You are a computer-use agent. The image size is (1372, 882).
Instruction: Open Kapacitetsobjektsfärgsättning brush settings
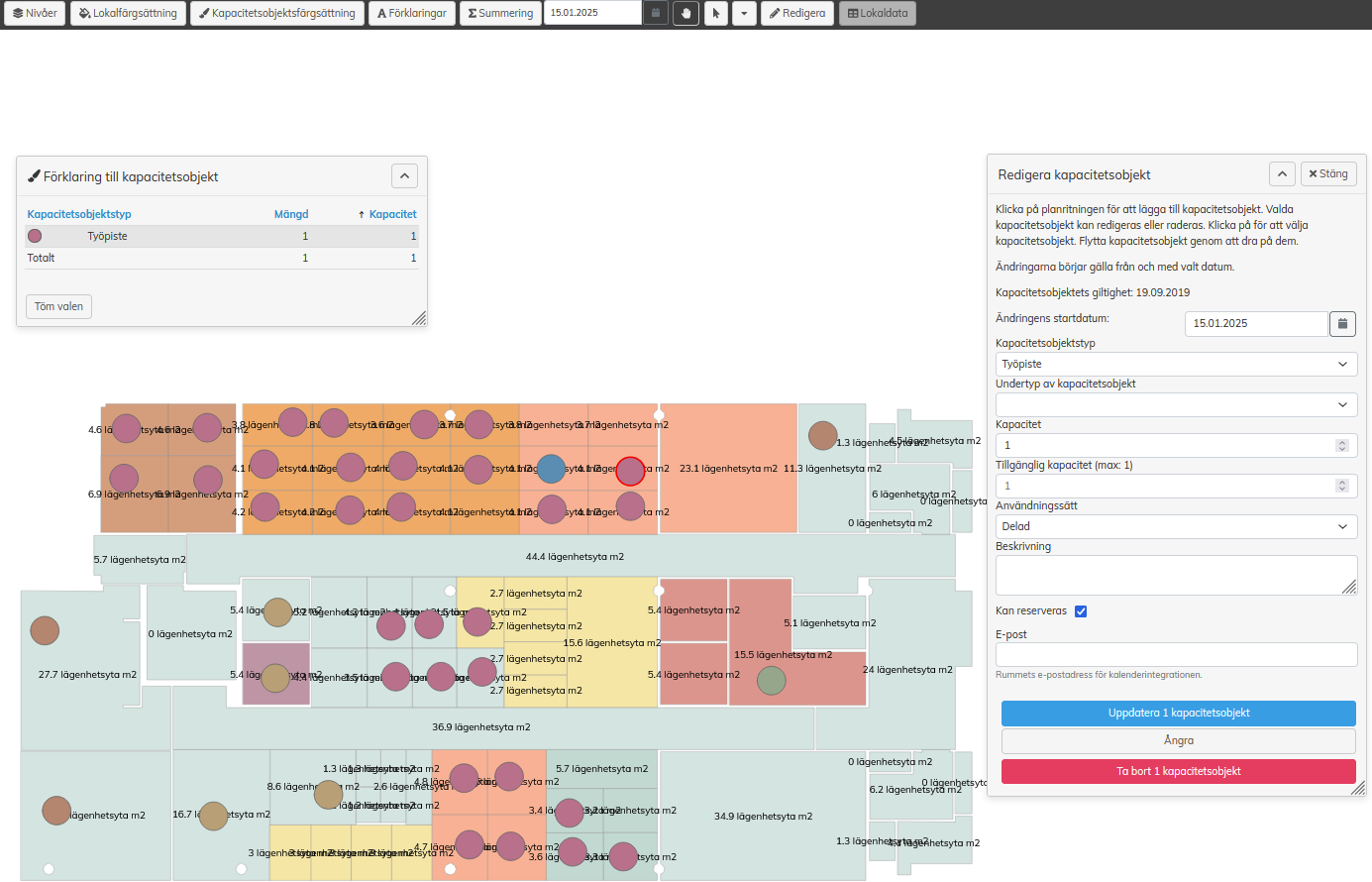(276, 13)
